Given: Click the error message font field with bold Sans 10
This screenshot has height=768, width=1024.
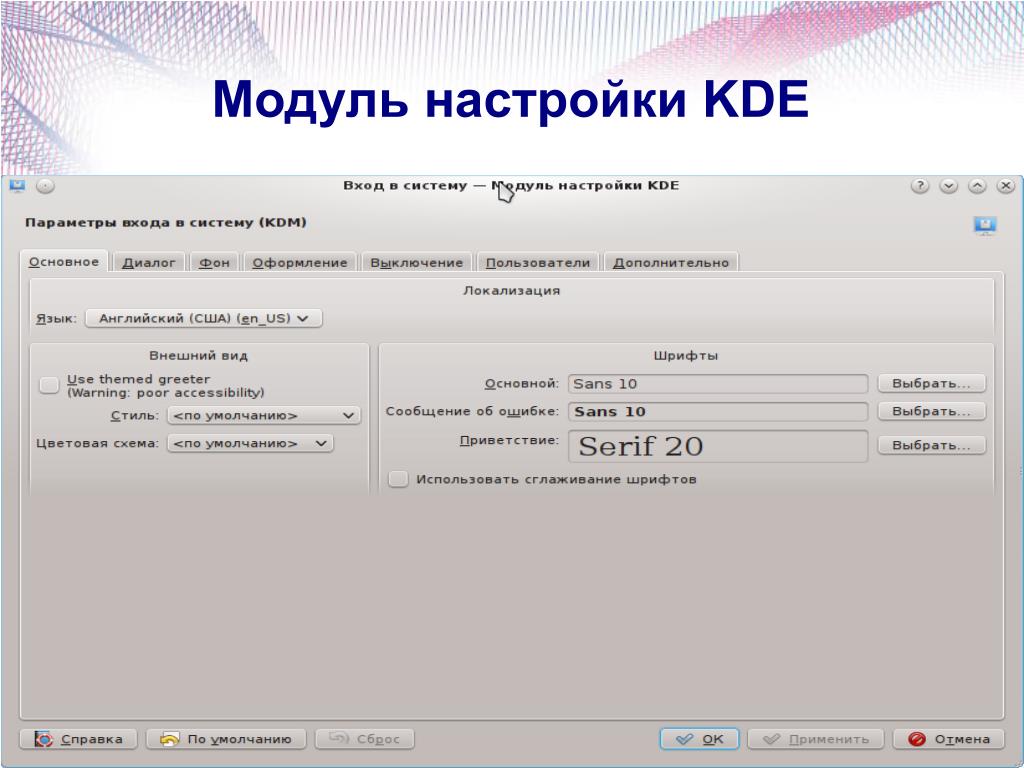Looking at the screenshot, I should click(718, 411).
